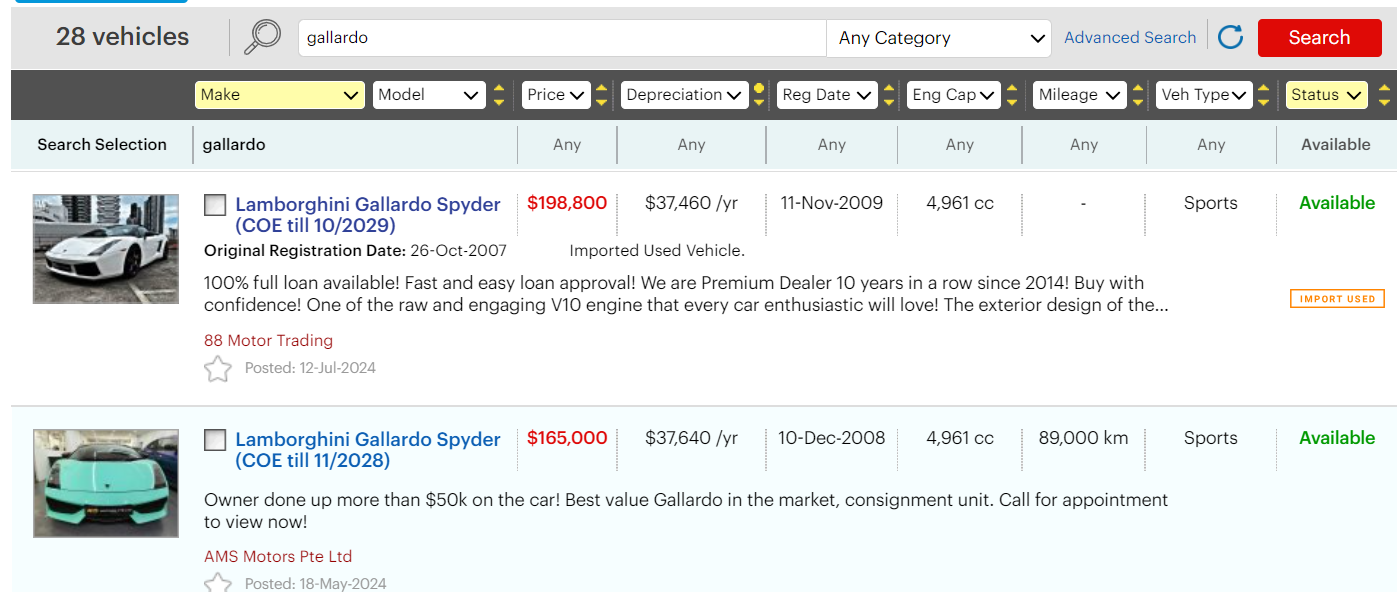The height and width of the screenshot is (592, 1398).
Task: Expand the Status filter dropdown
Action: (x=1325, y=95)
